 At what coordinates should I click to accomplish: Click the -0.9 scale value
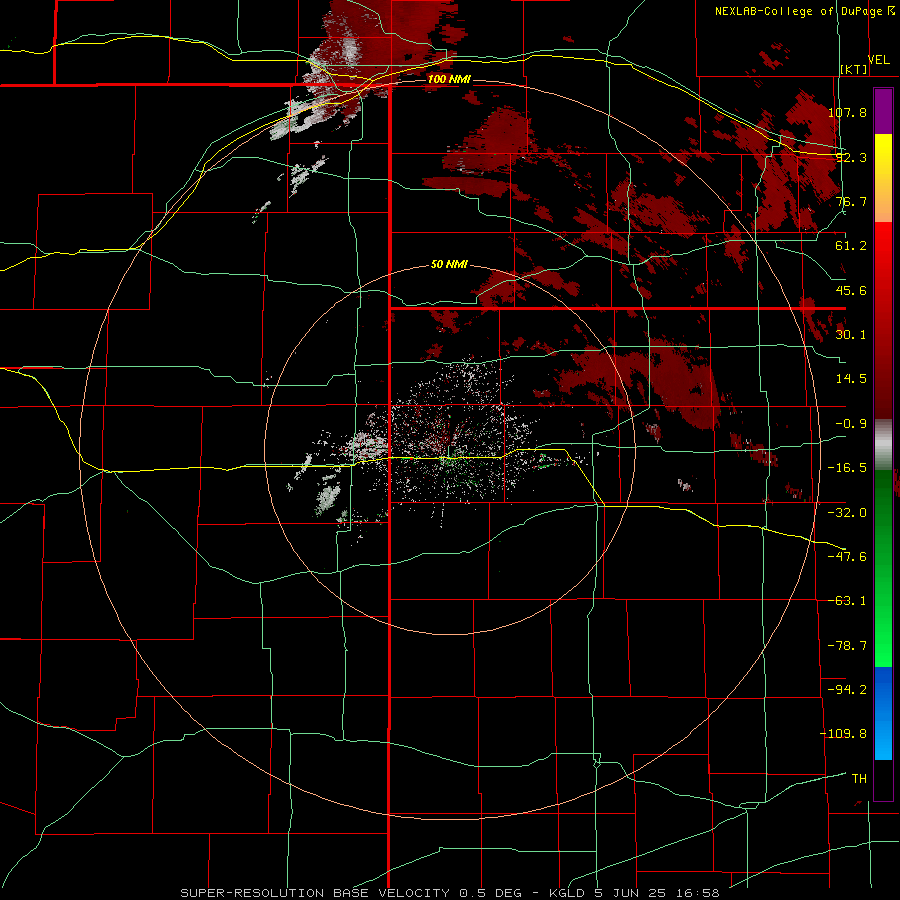tap(851, 424)
